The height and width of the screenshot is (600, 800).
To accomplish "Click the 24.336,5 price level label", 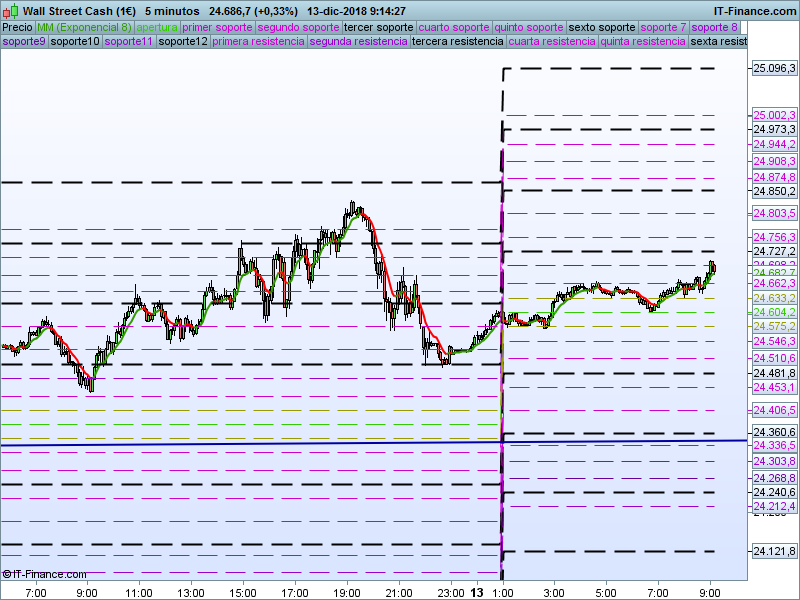I will click(x=774, y=445).
